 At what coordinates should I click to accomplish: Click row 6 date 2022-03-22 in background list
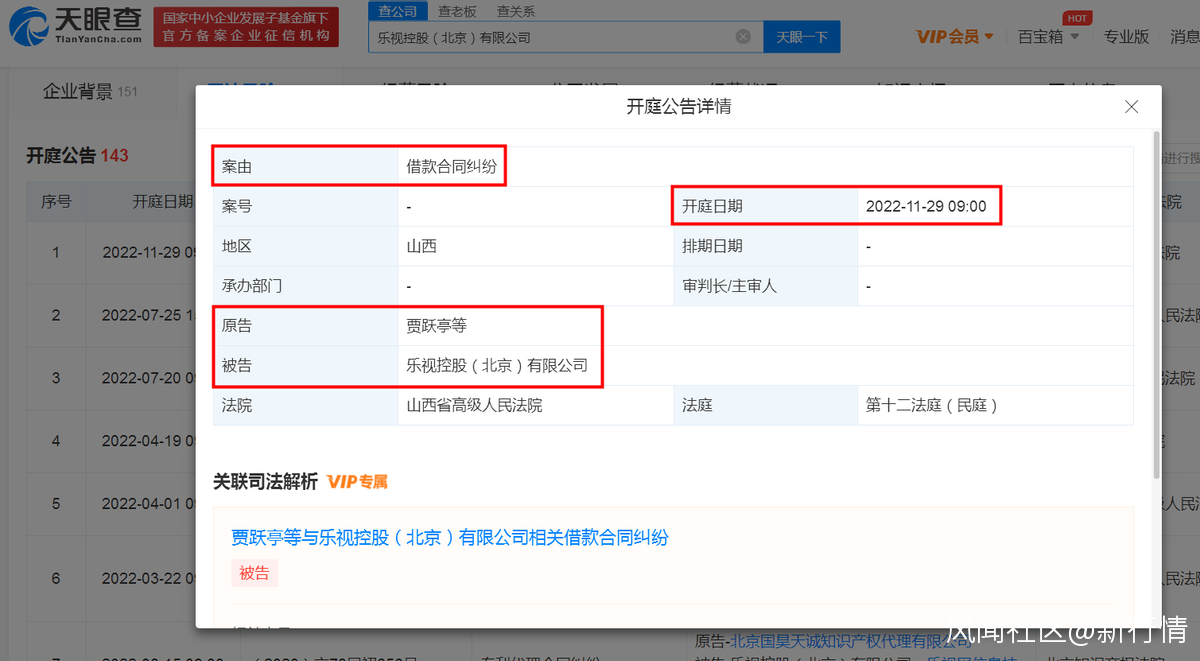pyautogui.click(x=148, y=578)
